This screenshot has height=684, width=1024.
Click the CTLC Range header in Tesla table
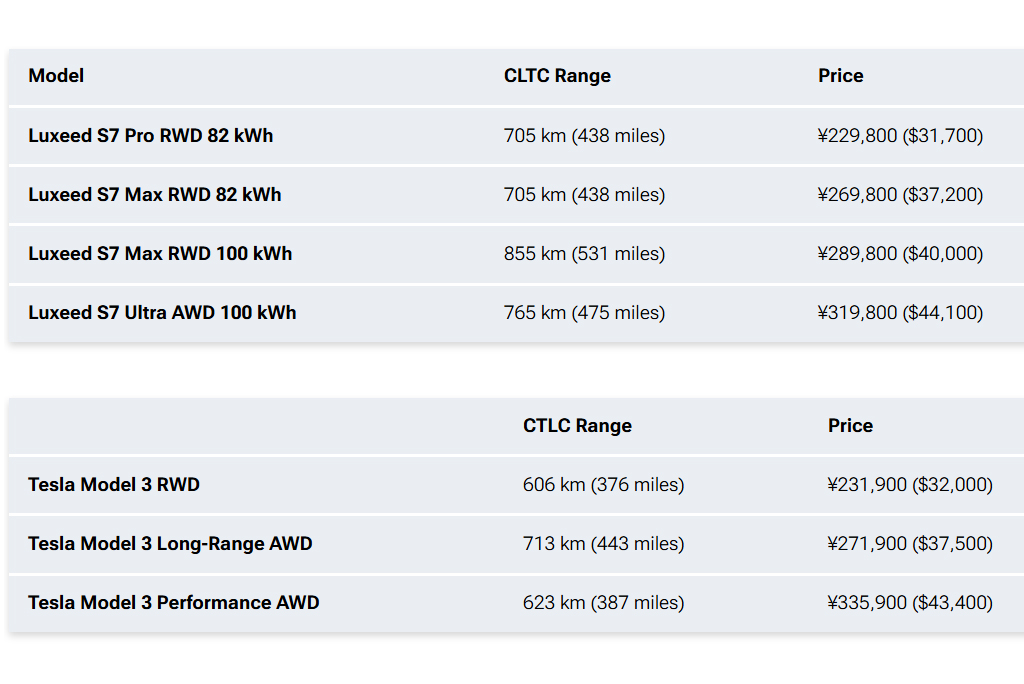click(x=577, y=426)
